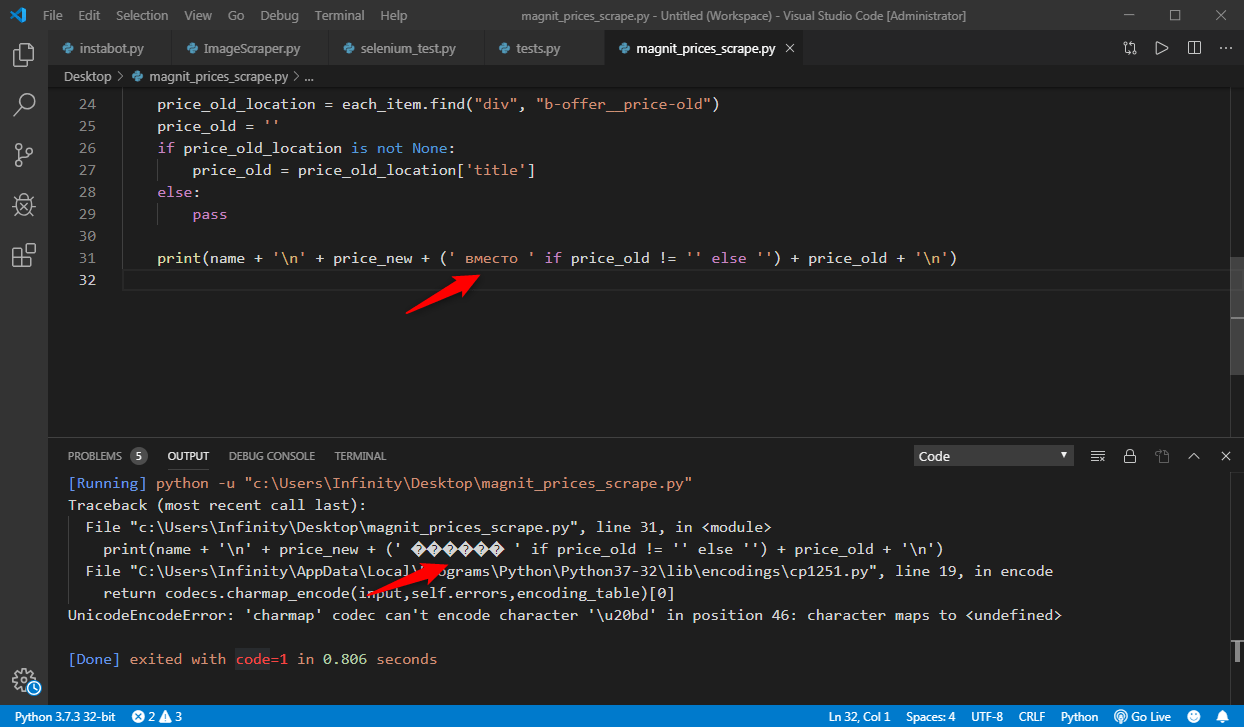Click the 'pass' statement on line 29
The image size is (1244, 727).
click(x=210, y=214)
